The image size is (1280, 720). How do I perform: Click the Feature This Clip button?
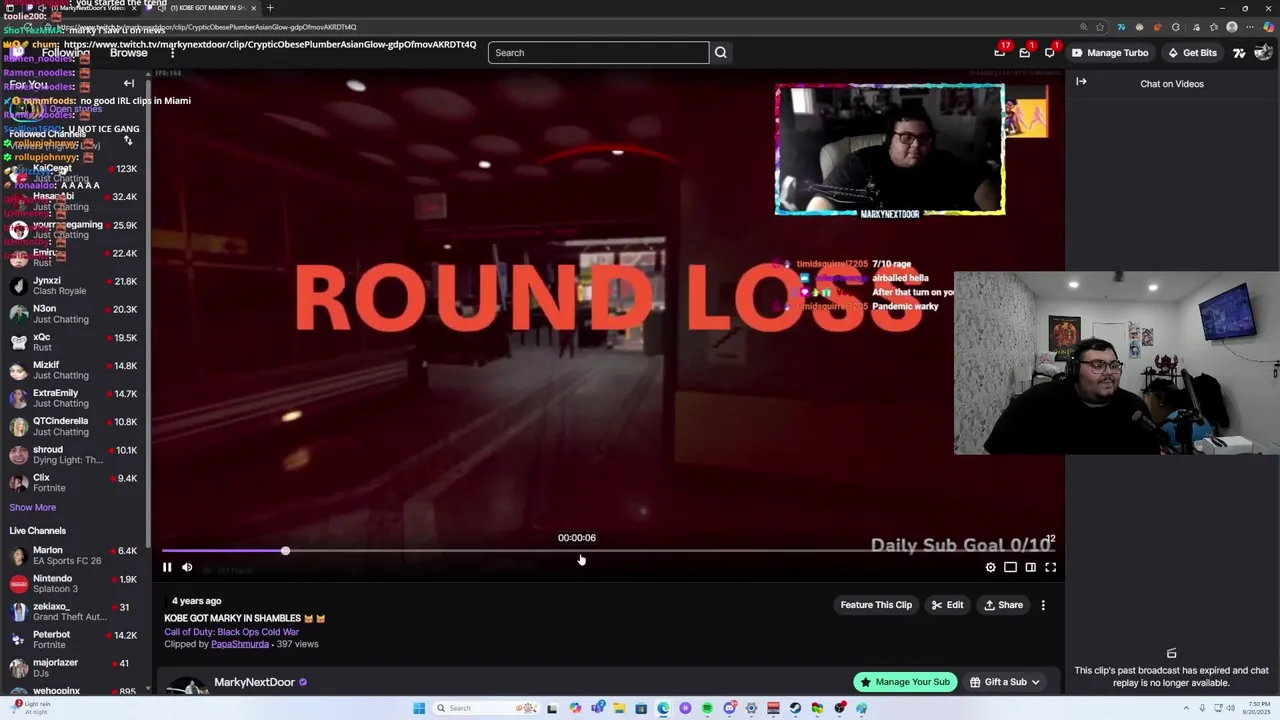[x=876, y=605]
